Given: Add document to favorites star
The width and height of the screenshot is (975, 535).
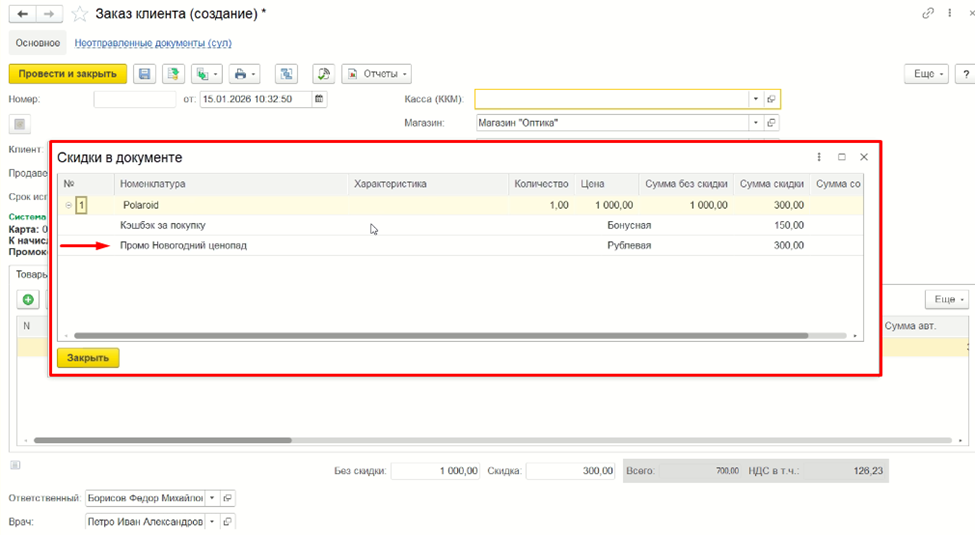Looking at the screenshot, I should tap(80, 14).
